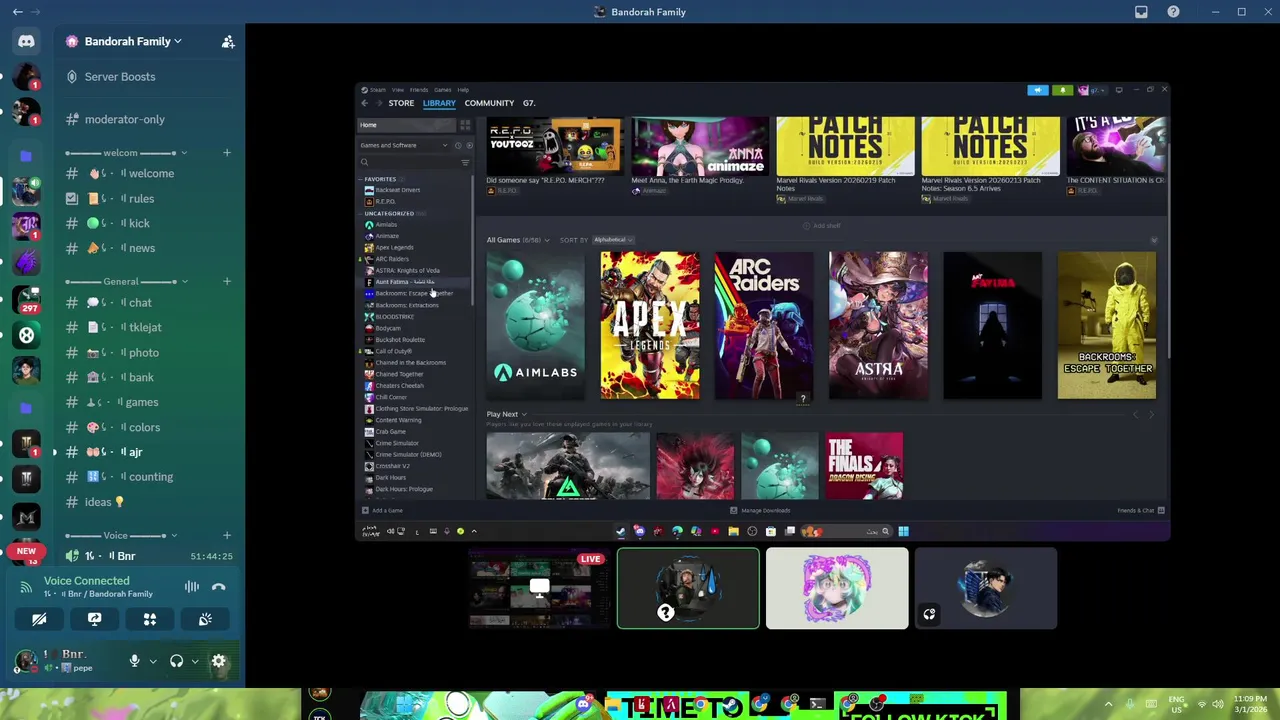Open the chat channel

coord(148,303)
